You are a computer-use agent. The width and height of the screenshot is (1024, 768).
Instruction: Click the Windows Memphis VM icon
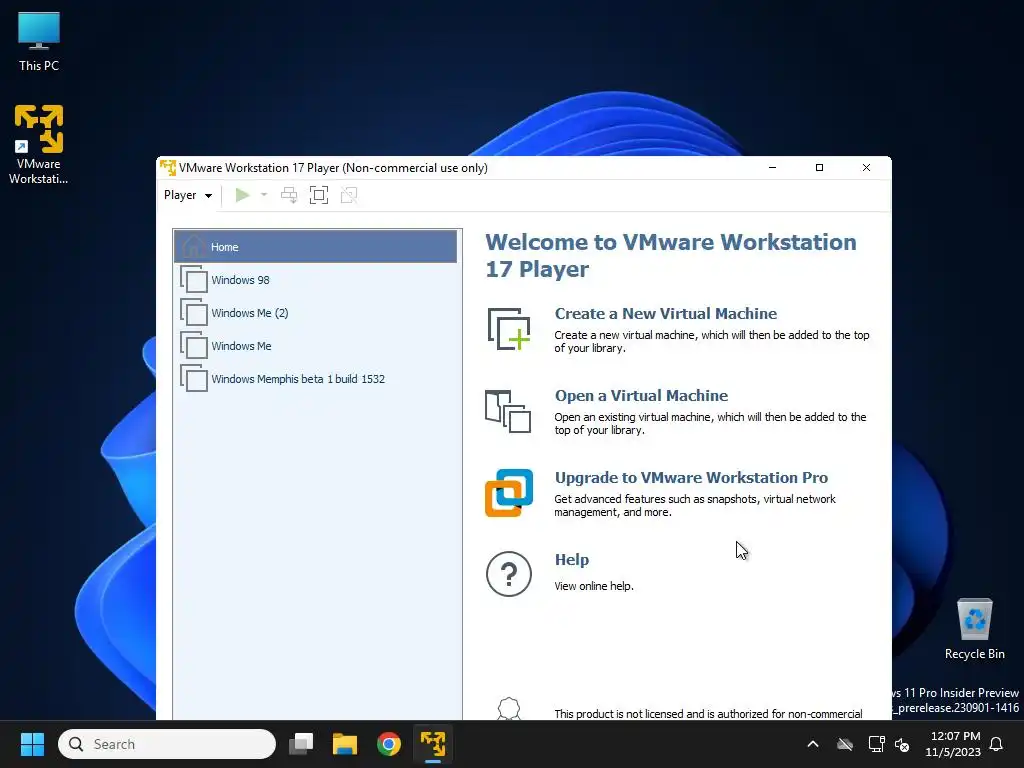193,379
